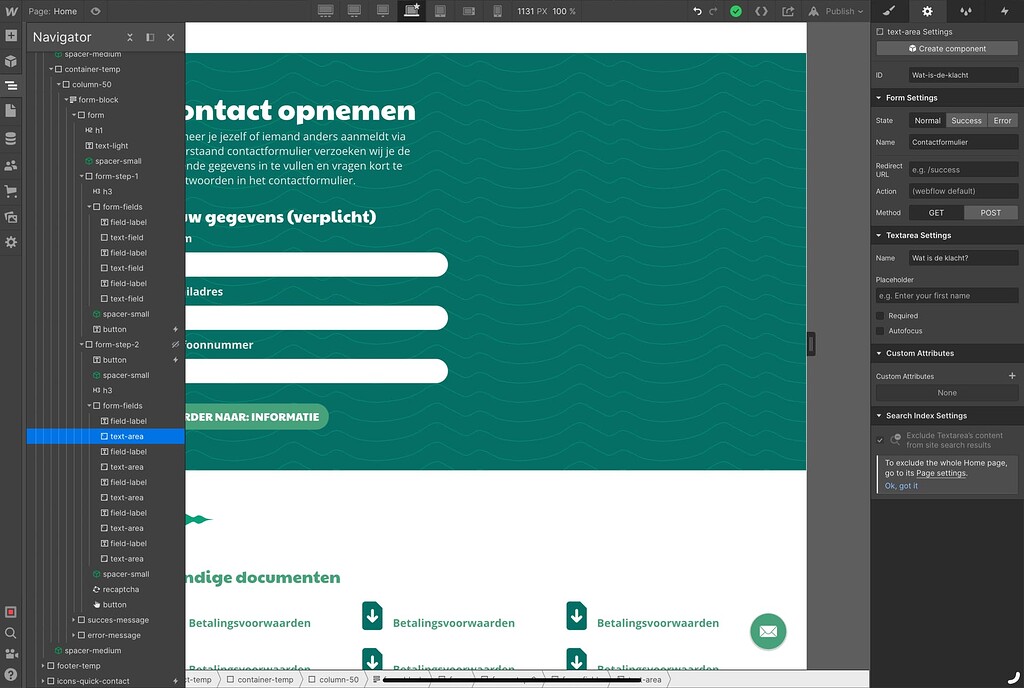The height and width of the screenshot is (688, 1024).
Task: Switch form method to GET
Action: (x=934, y=212)
